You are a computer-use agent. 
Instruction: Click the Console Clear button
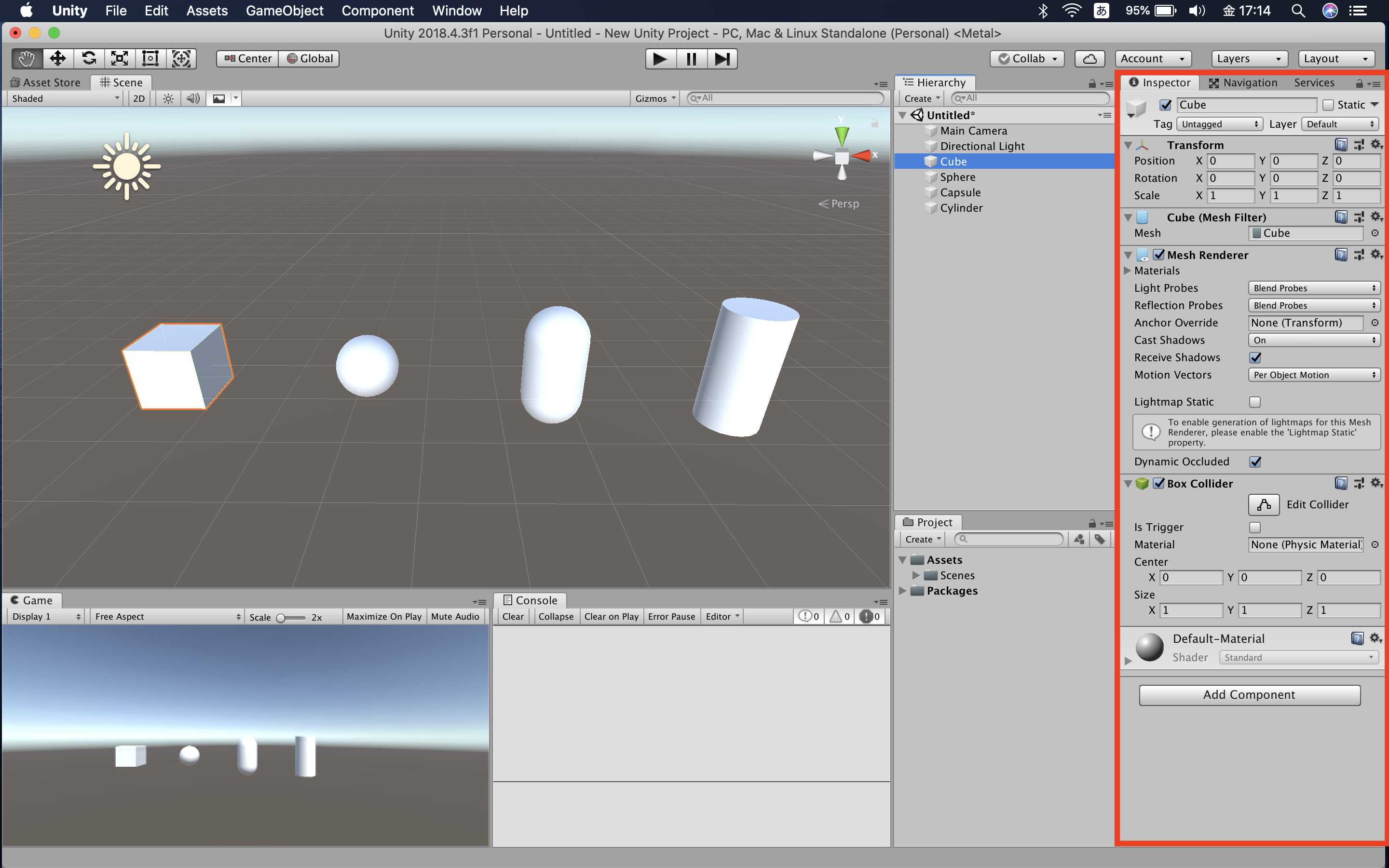[x=513, y=617]
